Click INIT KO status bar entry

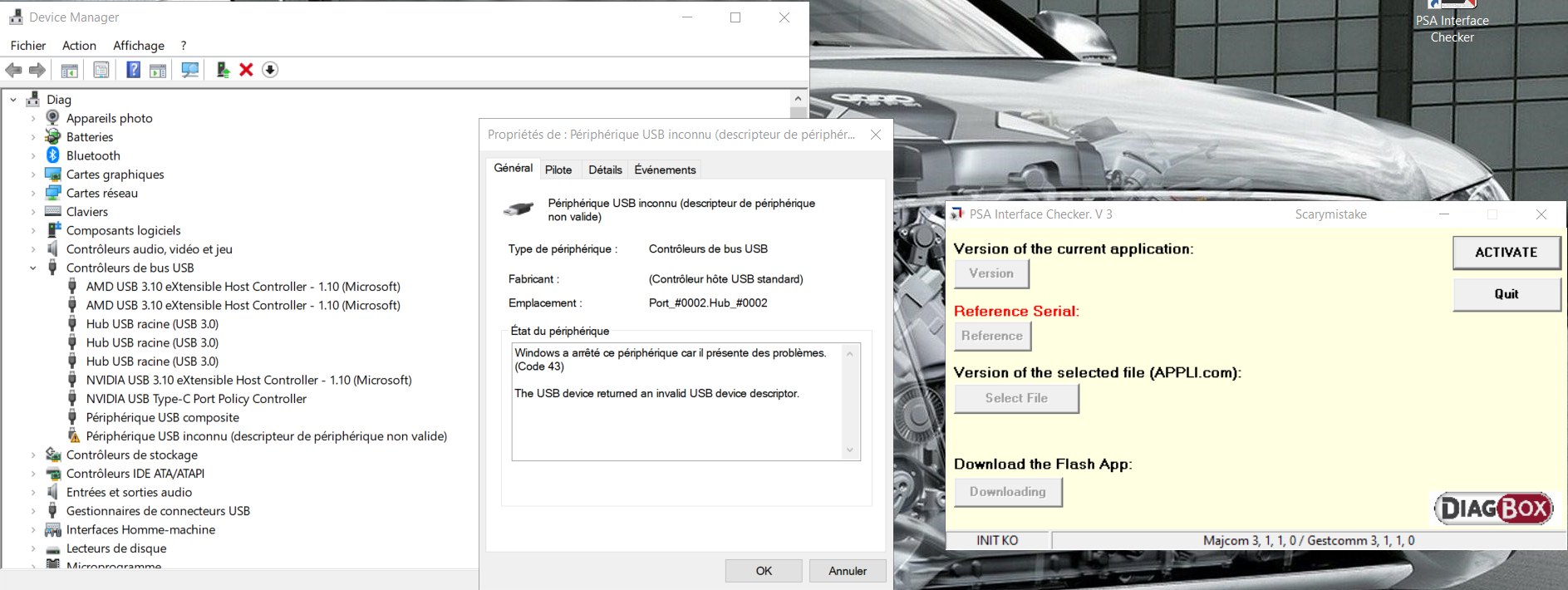[x=997, y=540]
